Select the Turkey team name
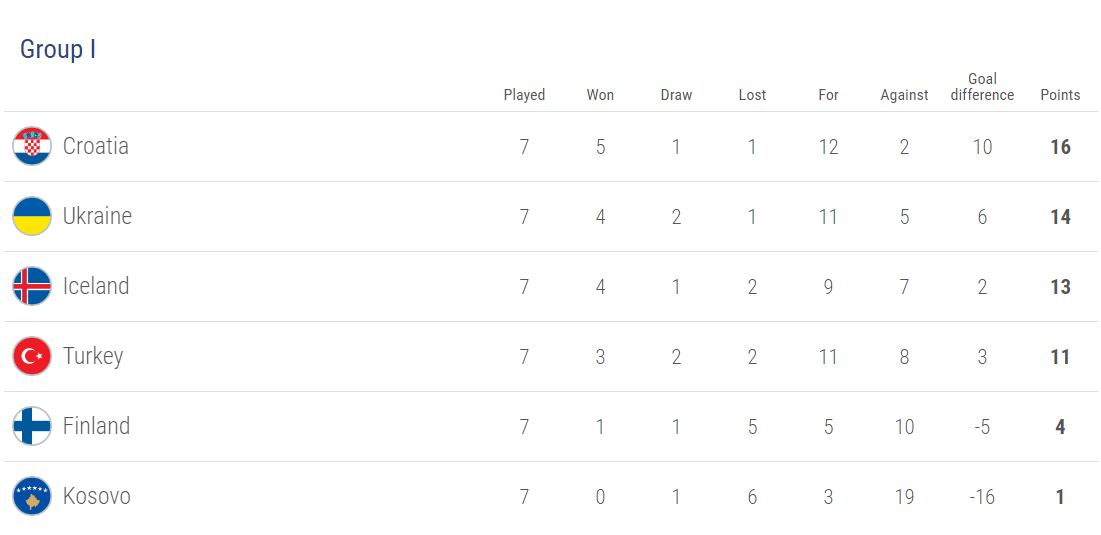The height and width of the screenshot is (535, 1101). tap(93, 356)
